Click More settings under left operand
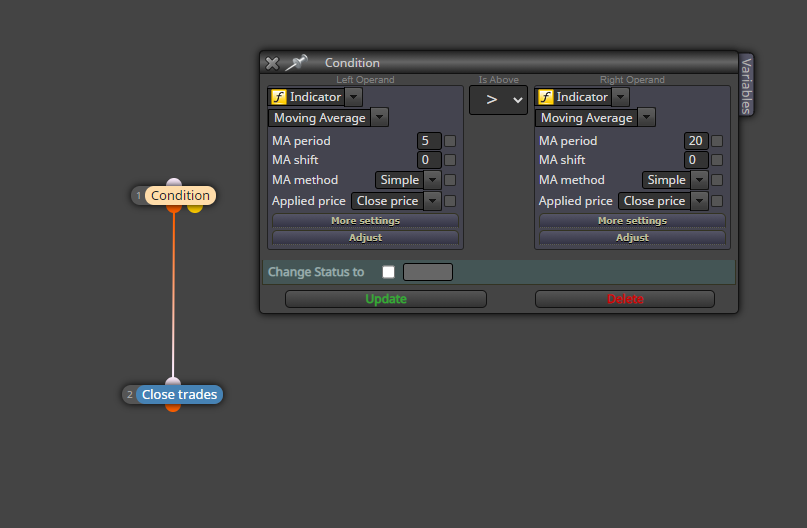Image resolution: width=807 pixels, height=528 pixels. pyautogui.click(x=365, y=221)
